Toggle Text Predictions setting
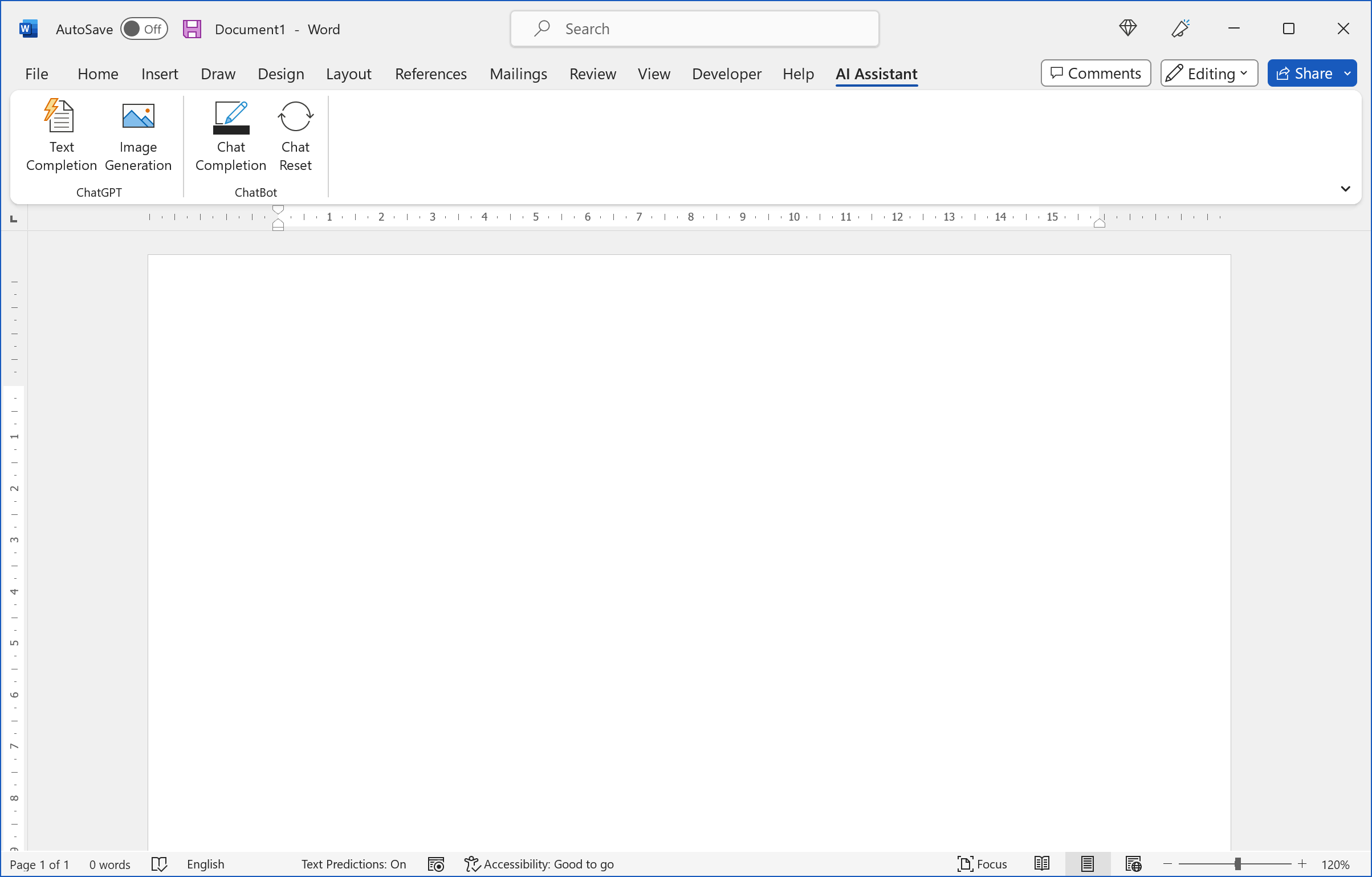The image size is (1372, 877). (353, 864)
